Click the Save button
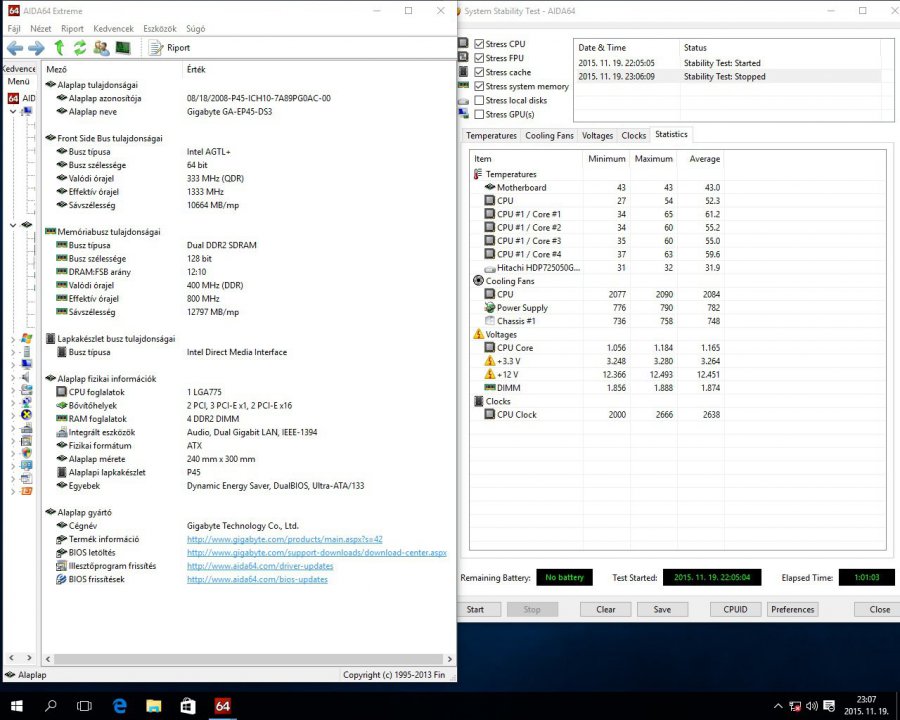The width and height of the screenshot is (900, 720). (662, 609)
